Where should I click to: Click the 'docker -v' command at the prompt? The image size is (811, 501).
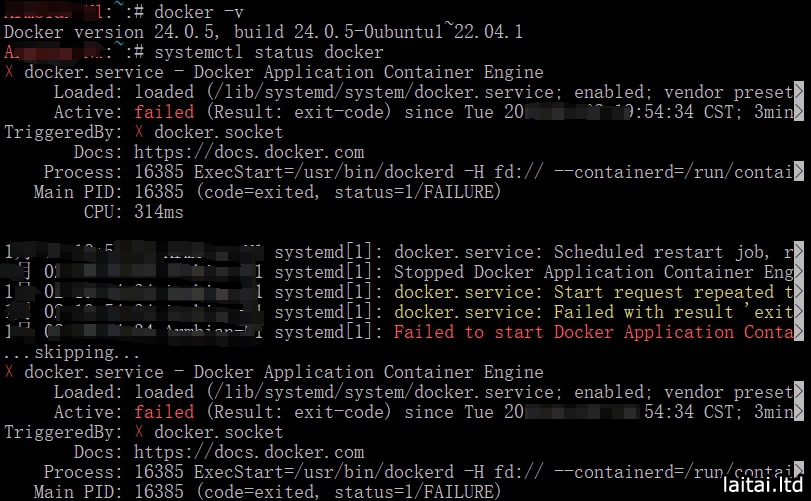[215, 12]
